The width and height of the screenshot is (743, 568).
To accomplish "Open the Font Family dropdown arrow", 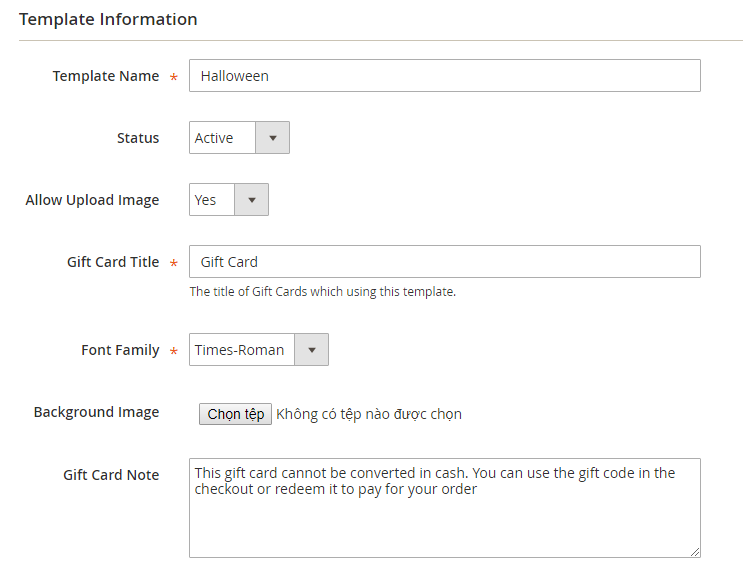I will (312, 350).
